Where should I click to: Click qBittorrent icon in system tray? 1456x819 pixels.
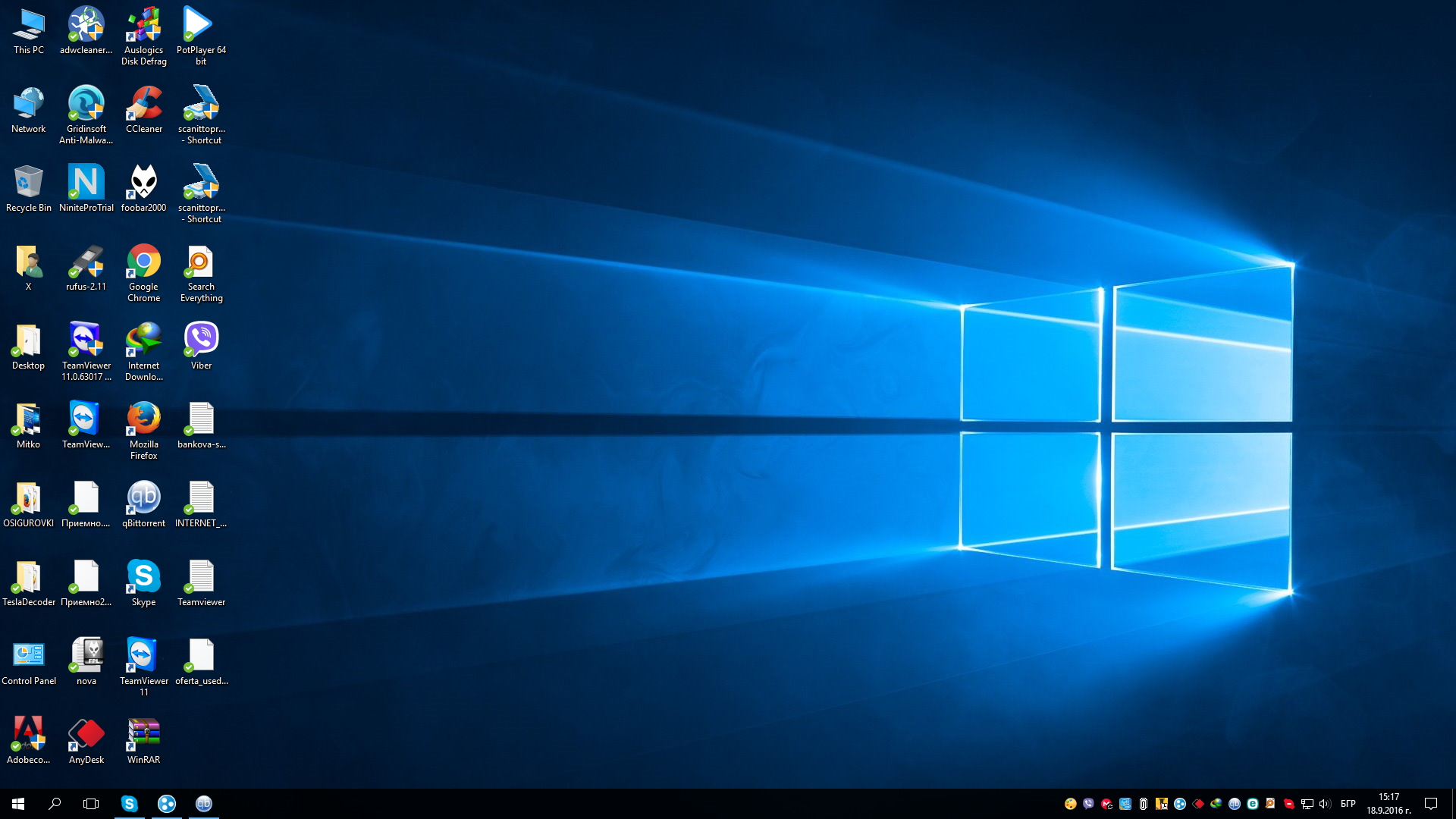pyautogui.click(x=1235, y=804)
